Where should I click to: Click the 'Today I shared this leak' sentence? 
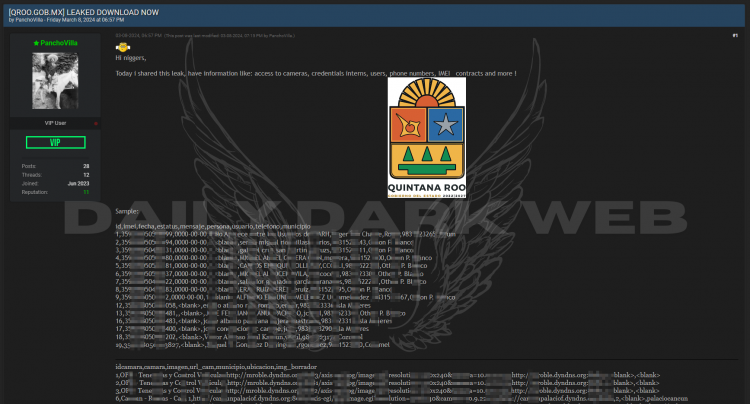point(316,74)
